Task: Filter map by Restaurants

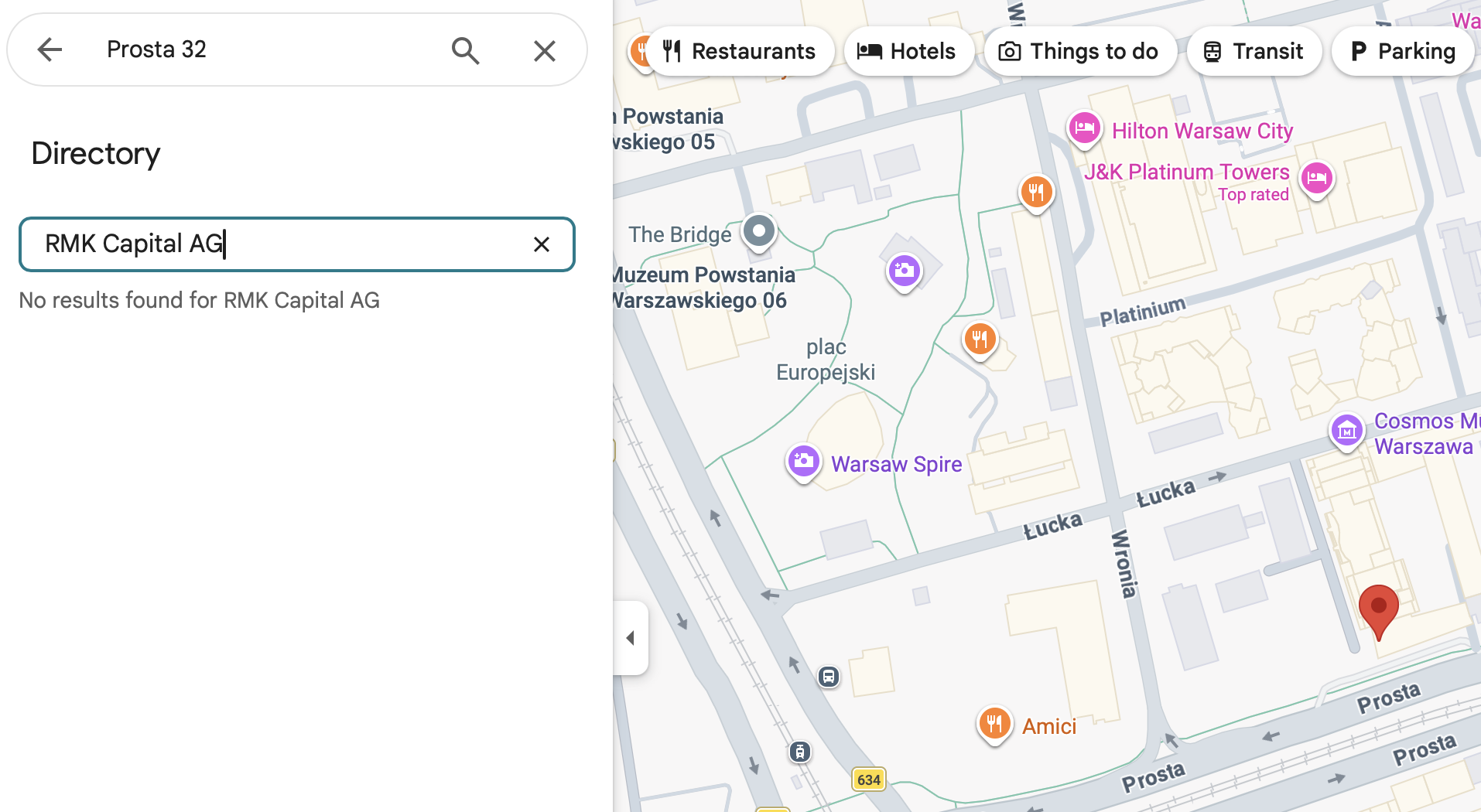Action: pyautogui.click(x=740, y=51)
